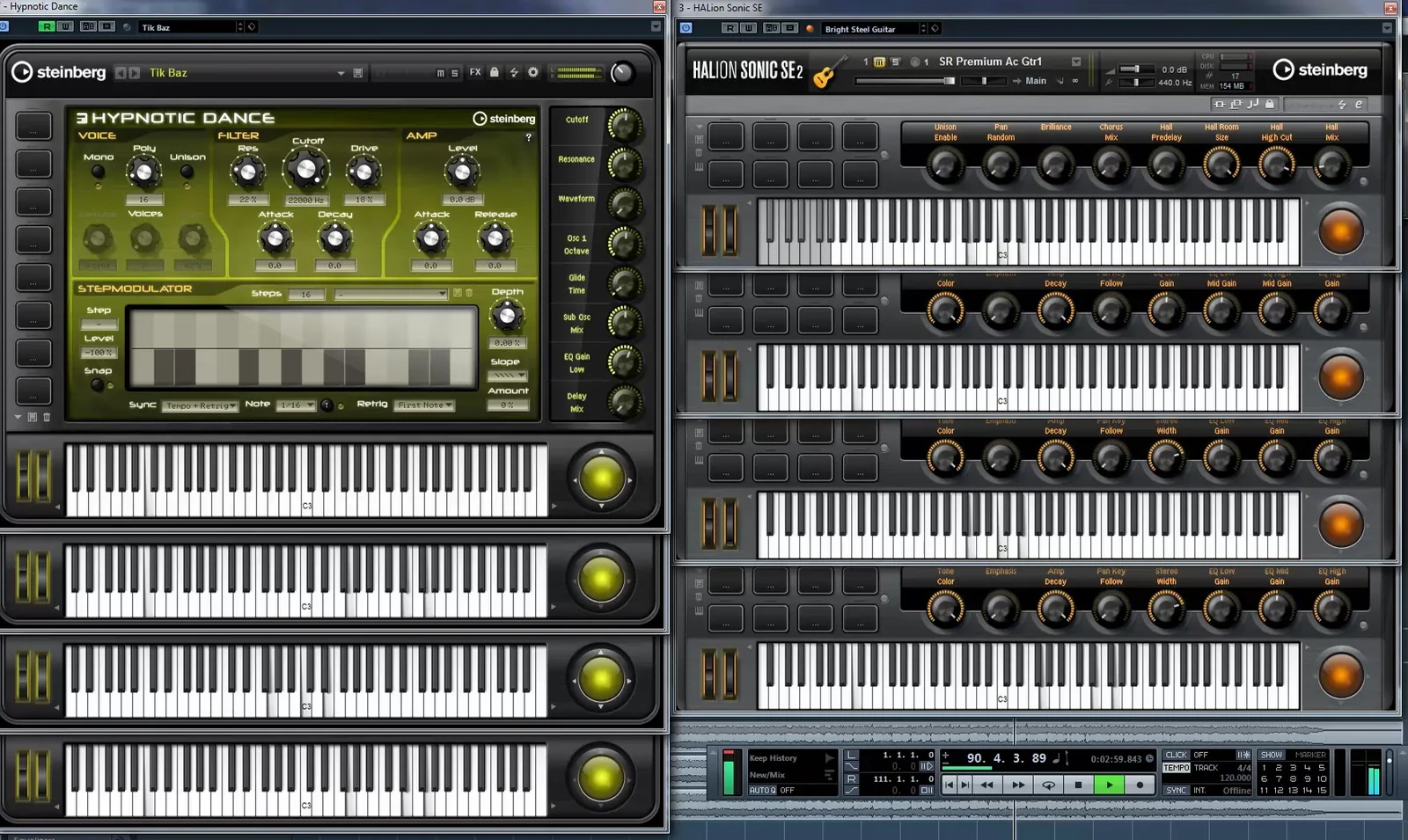Click the guitar icon in HALion Sonic SE
1408x840 pixels.
point(829,72)
